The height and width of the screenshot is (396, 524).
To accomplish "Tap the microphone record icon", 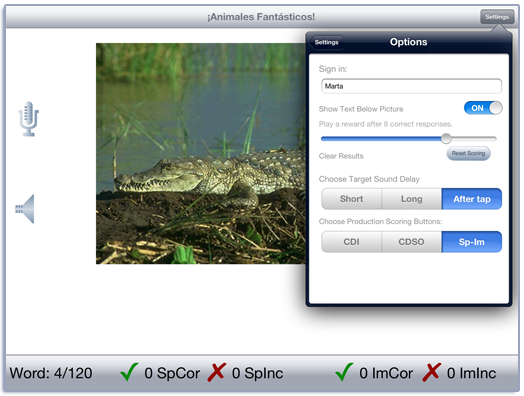I will [29, 119].
